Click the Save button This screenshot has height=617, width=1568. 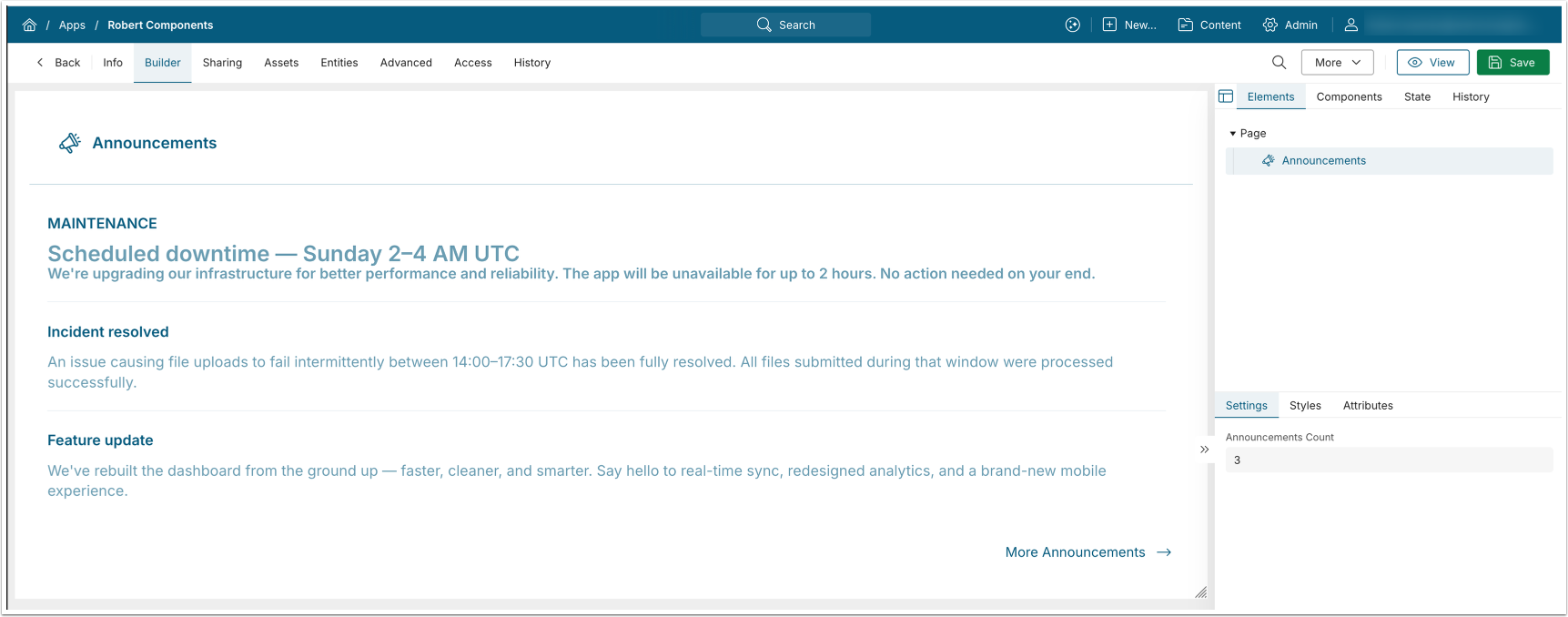click(x=1512, y=63)
